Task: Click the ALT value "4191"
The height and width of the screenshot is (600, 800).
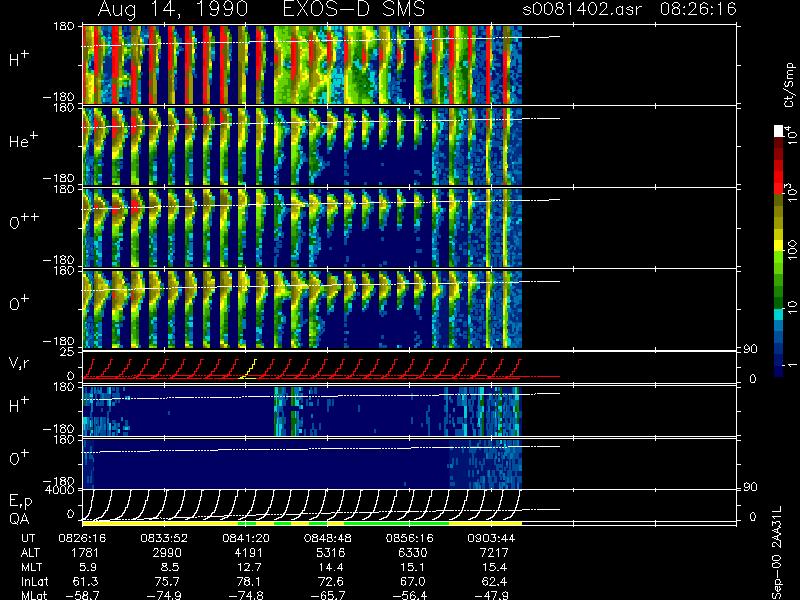Action: (249, 553)
